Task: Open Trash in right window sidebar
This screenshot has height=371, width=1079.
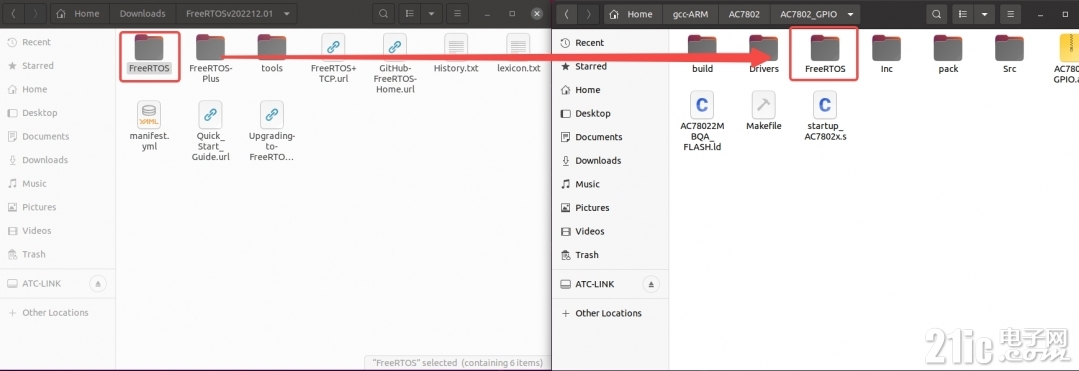Action: (x=610, y=255)
